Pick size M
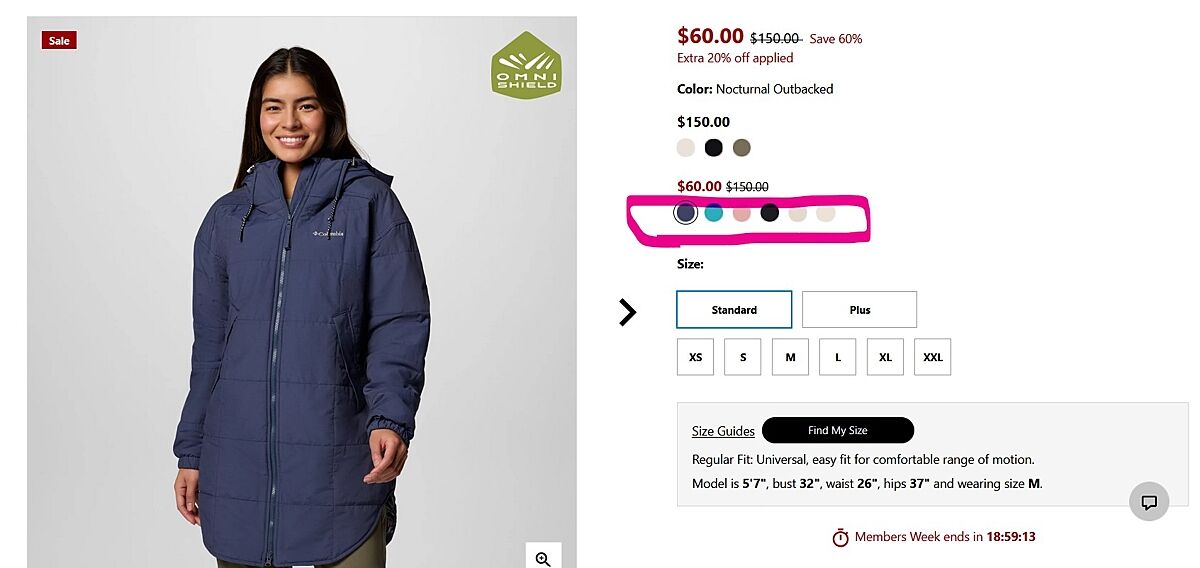 [x=790, y=357]
